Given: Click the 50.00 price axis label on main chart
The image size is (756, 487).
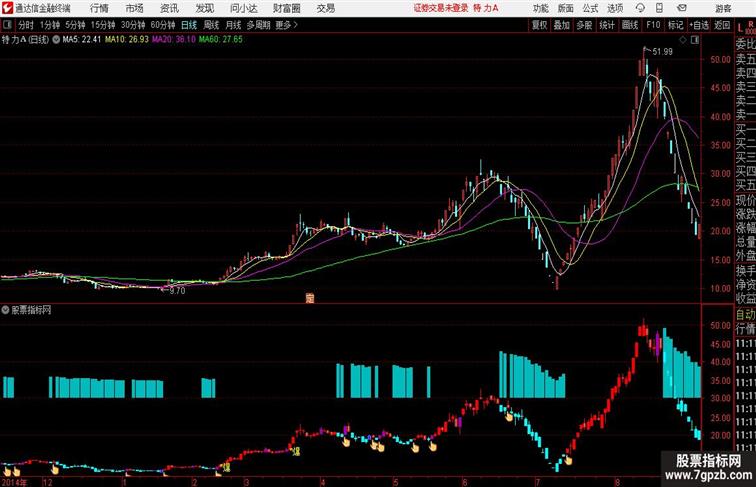Looking at the screenshot, I should [x=720, y=60].
